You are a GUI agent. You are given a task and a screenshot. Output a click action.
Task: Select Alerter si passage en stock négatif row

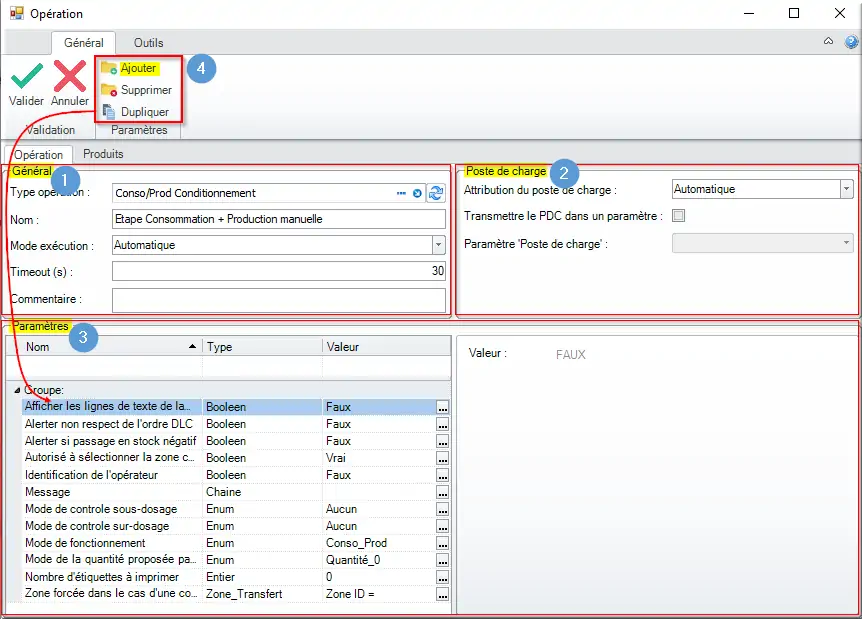236,441
